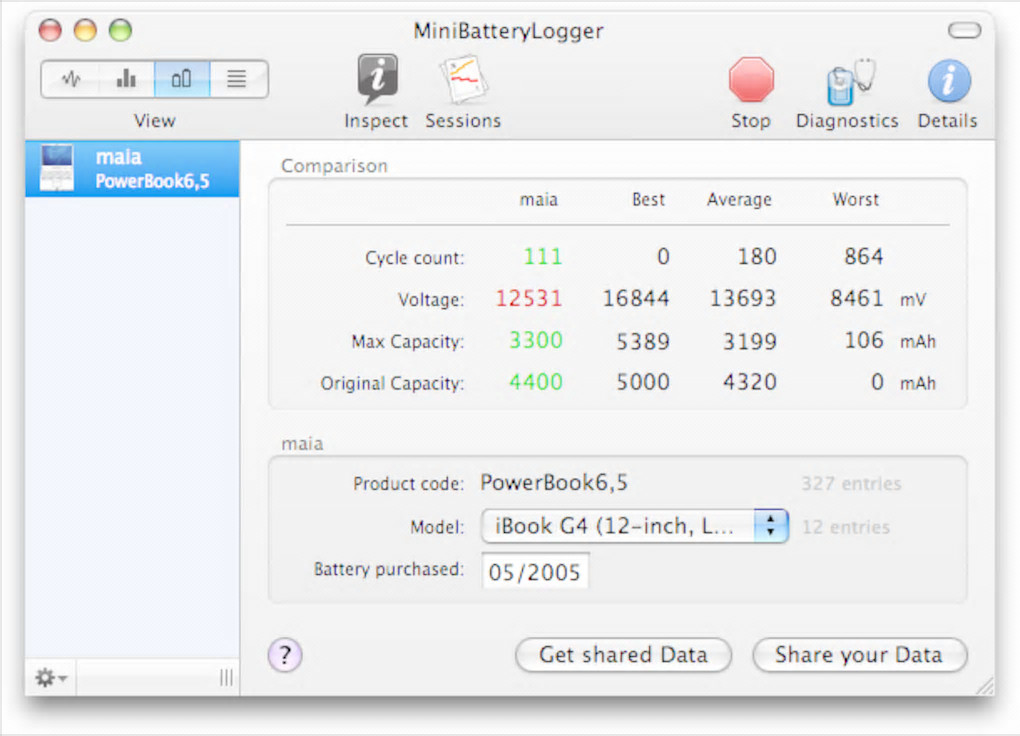Click the Average max capacity 3199
Image resolution: width=1020 pixels, height=736 pixels.
click(750, 341)
